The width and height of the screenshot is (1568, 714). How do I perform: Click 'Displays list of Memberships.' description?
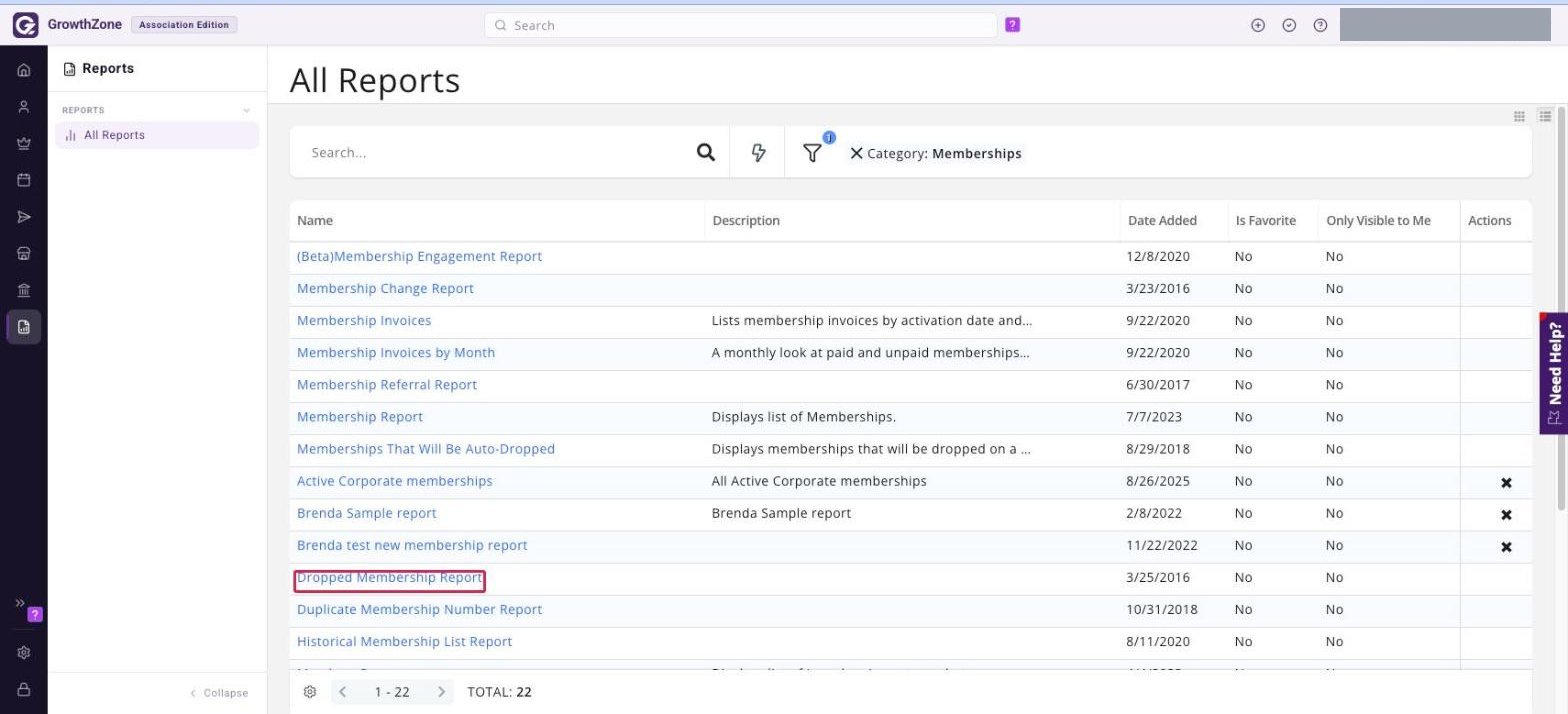pos(804,417)
